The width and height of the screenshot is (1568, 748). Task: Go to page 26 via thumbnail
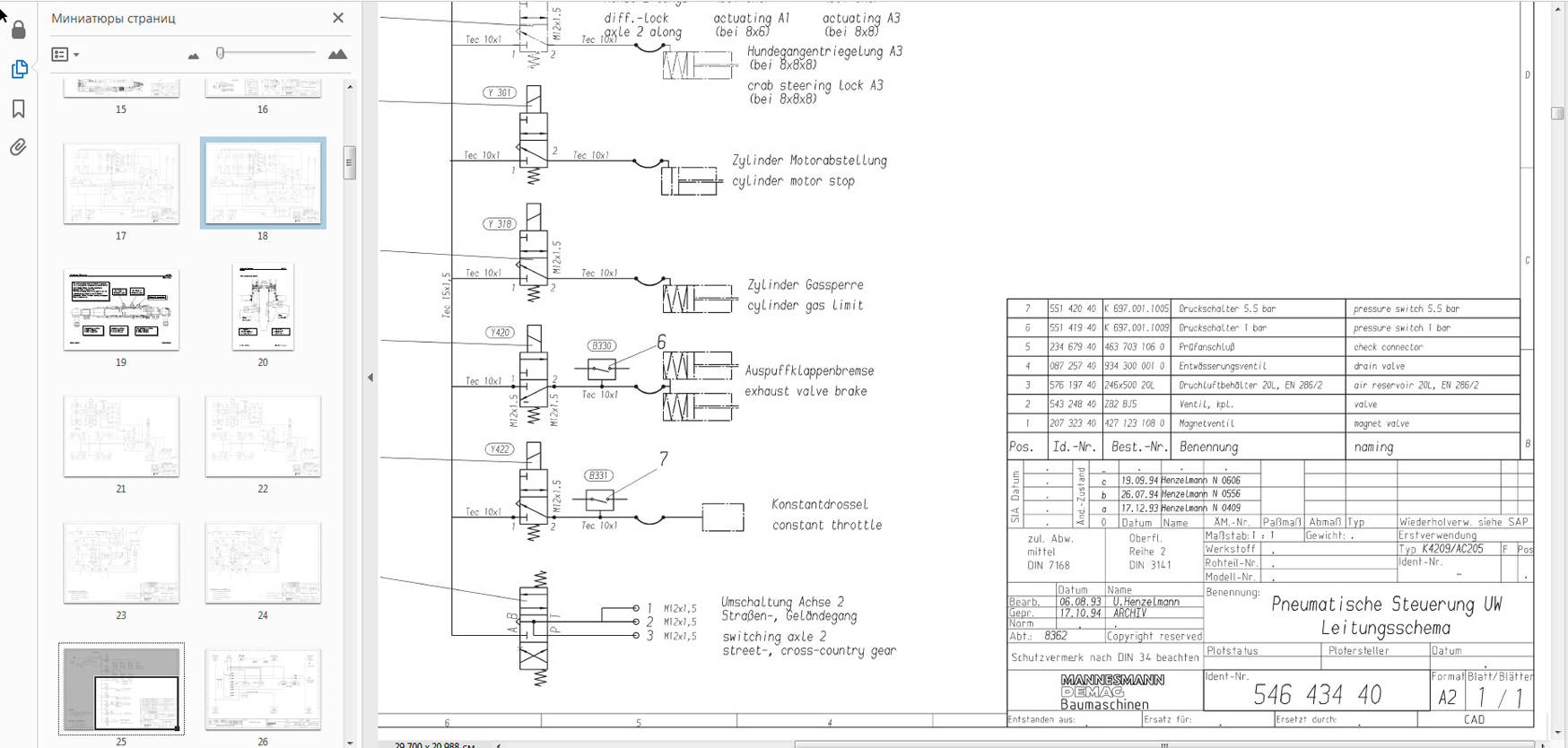click(x=263, y=690)
